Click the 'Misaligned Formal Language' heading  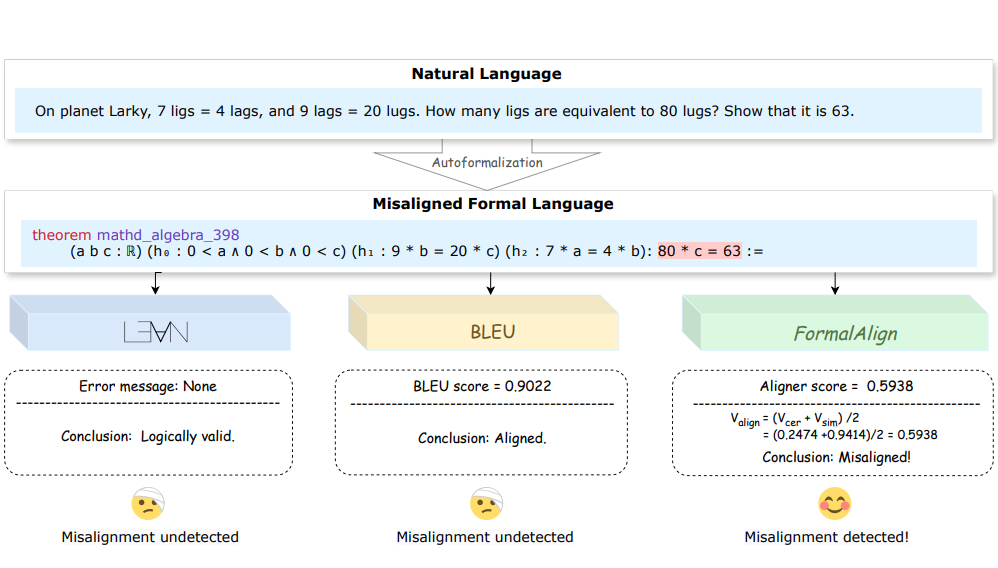tap(493, 204)
